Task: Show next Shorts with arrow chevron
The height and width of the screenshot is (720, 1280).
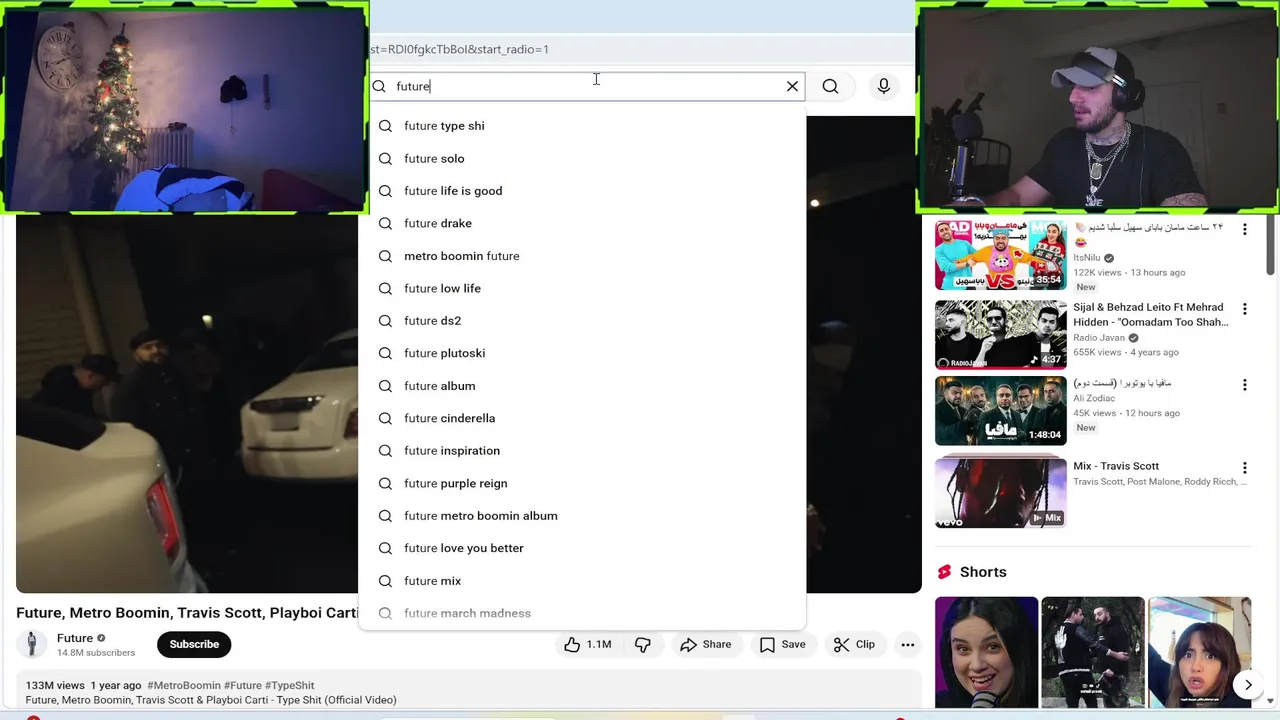Action: coord(1248,685)
